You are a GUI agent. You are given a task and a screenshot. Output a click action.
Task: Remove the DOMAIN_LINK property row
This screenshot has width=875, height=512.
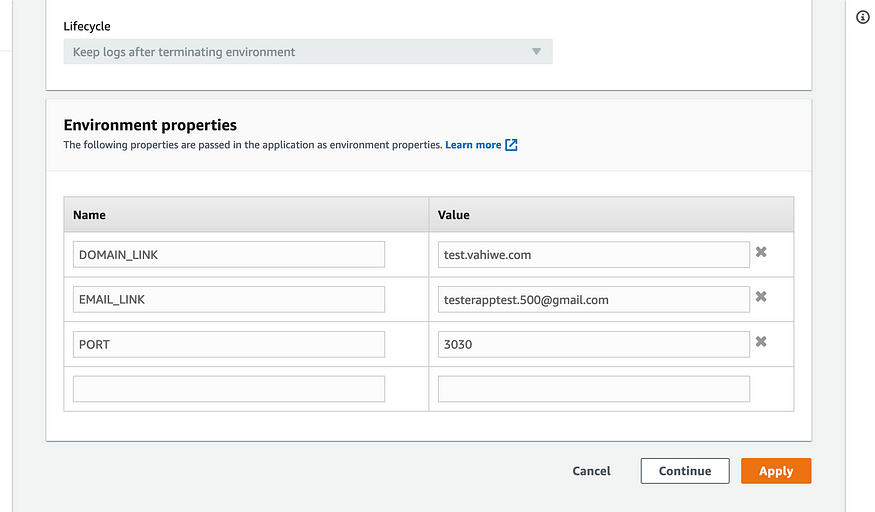coord(761,252)
